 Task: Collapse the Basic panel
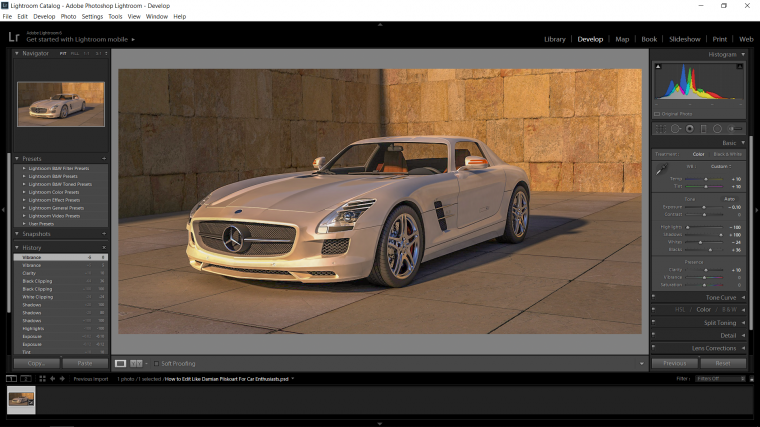pos(743,143)
